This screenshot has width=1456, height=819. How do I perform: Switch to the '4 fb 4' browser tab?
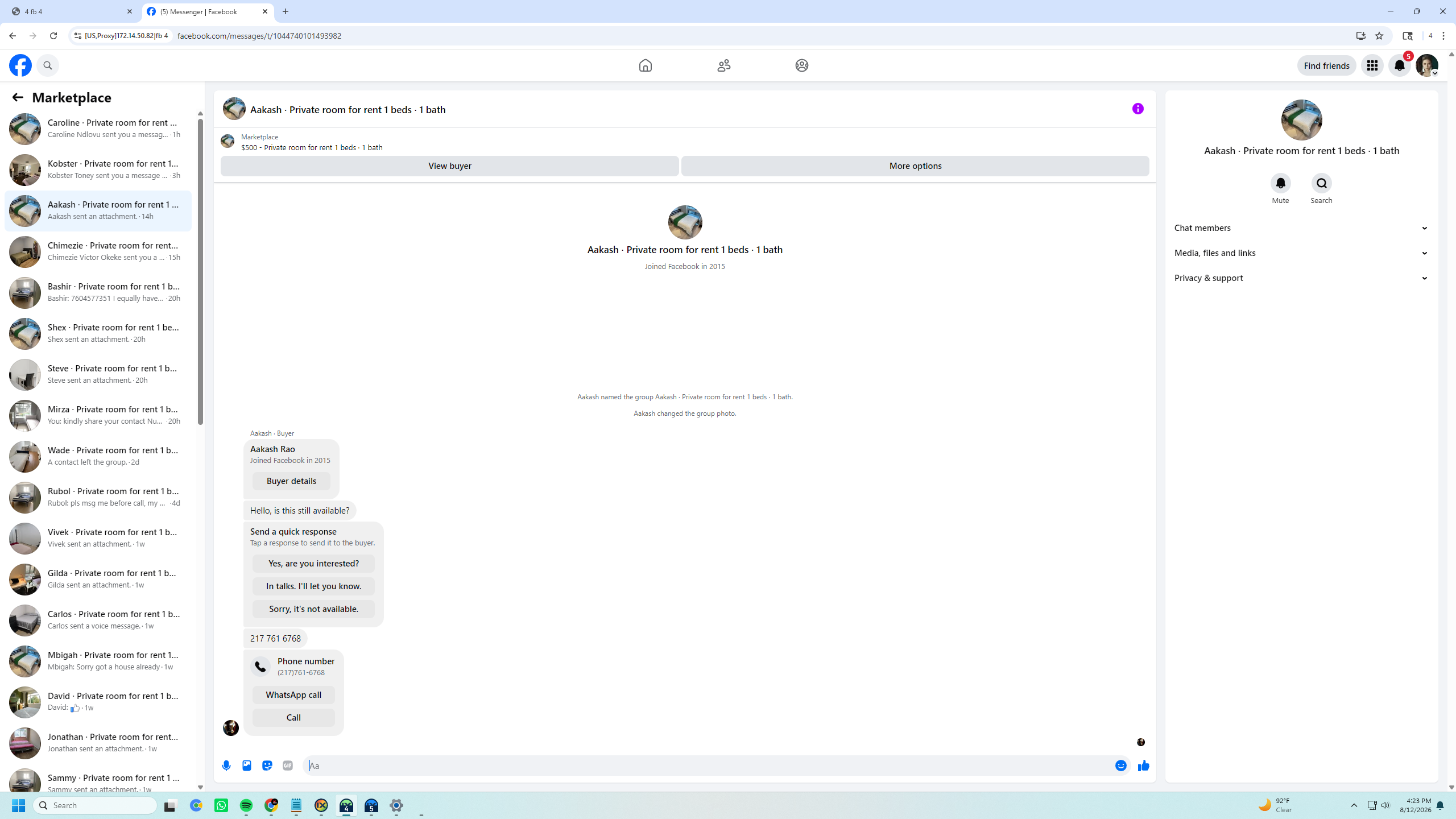click(x=72, y=11)
